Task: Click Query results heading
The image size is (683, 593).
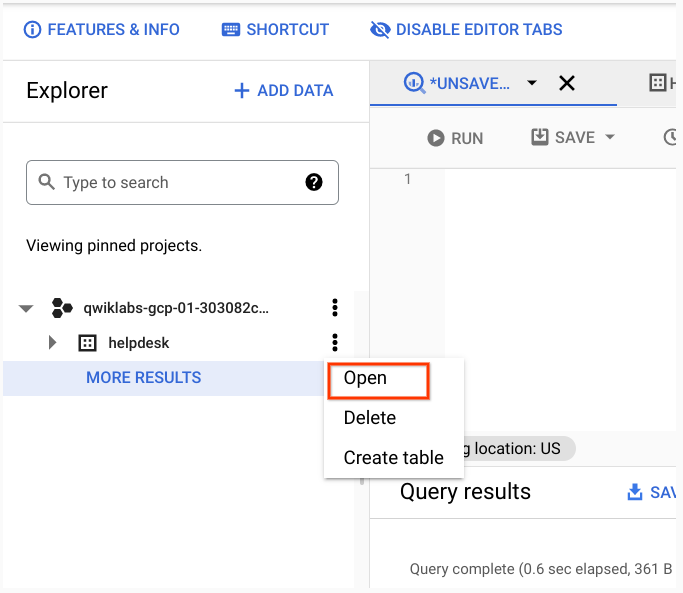Action: point(465,491)
